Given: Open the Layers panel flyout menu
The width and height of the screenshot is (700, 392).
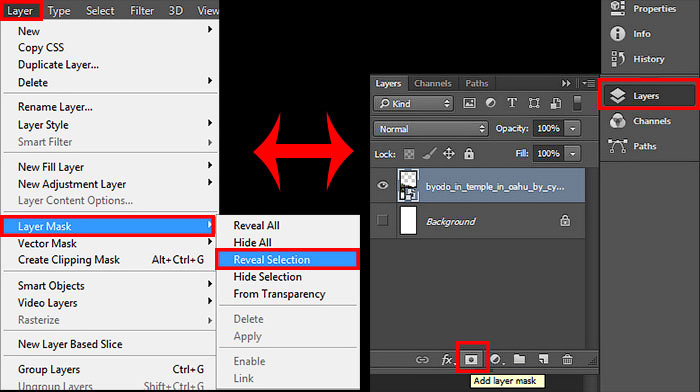Looking at the screenshot, I should click(588, 83).
